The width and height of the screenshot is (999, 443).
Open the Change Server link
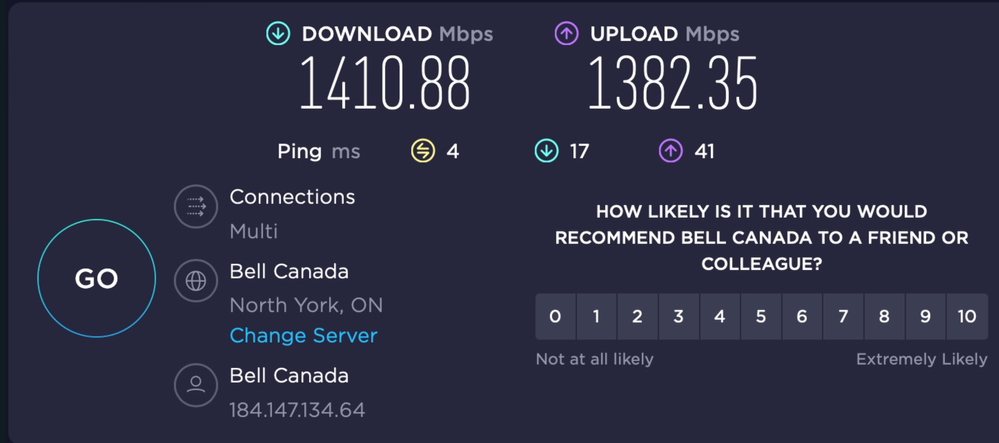coord(304,335)
